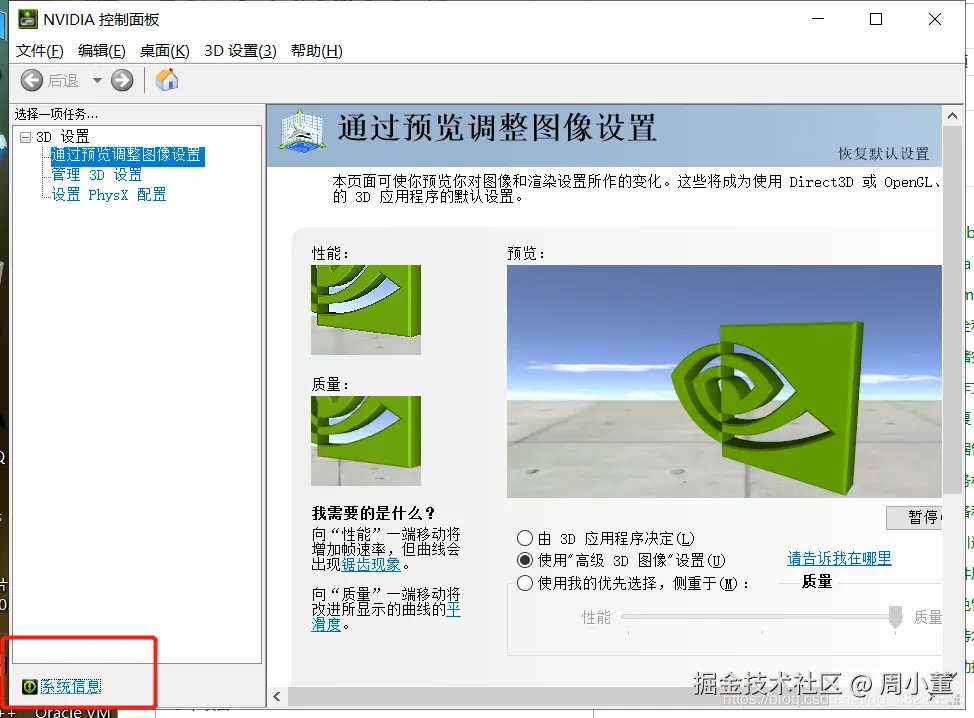The image size is (974, 718).
Task: Click the Forward arrow toolbar icon
Action: (122, 80)
